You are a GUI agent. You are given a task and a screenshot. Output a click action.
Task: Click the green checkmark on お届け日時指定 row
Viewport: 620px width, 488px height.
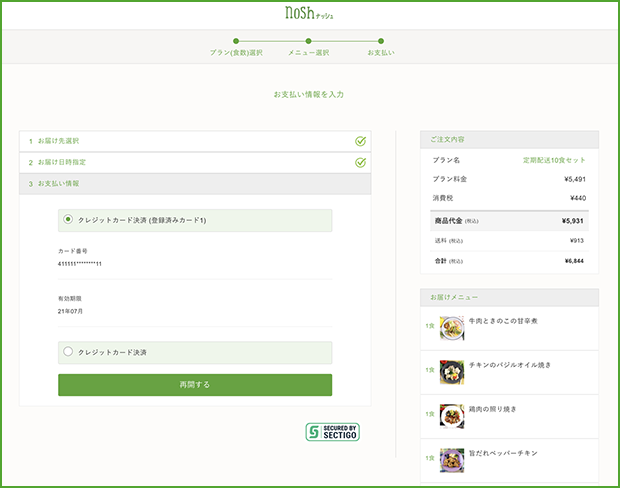[360, 162]
